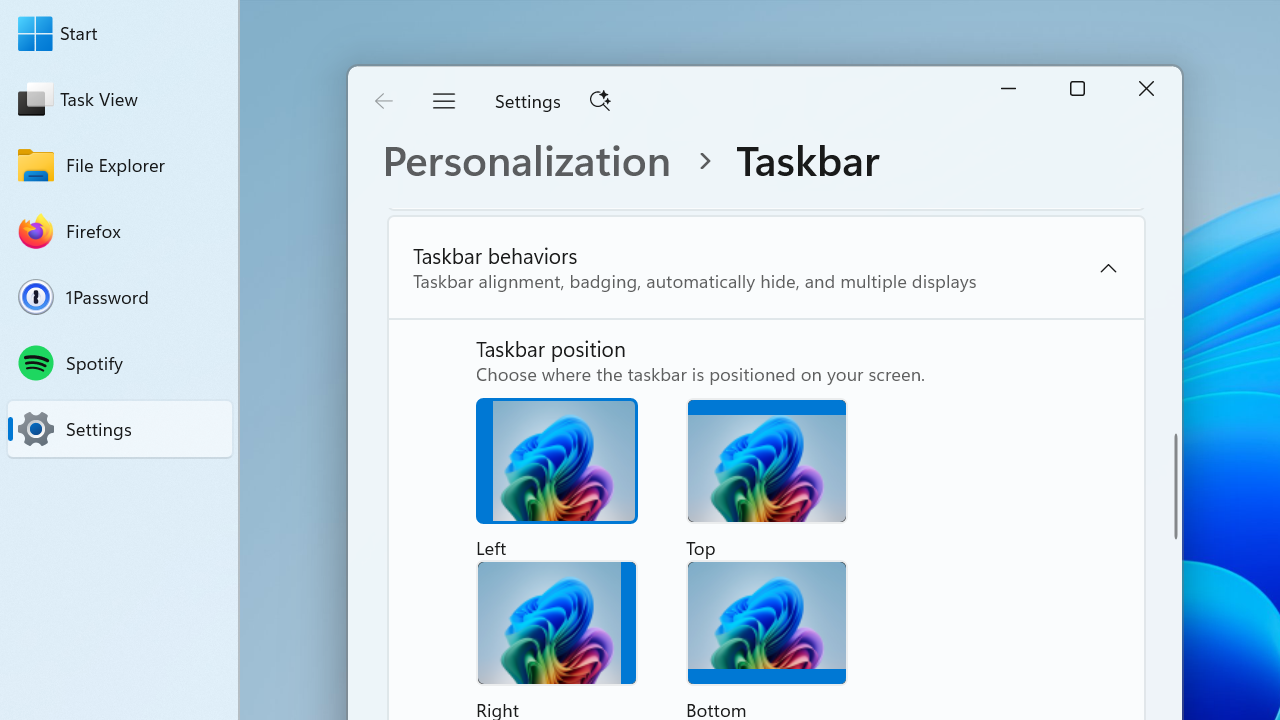This screenshot has height=720, width=1280.
Task: Select the Right taskbar position thumbnail
Action: [557, 623]
